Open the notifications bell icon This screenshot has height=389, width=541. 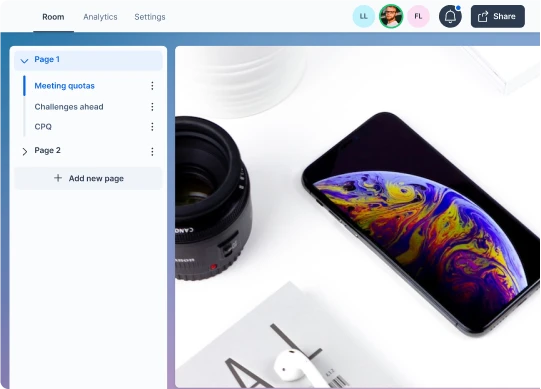(x=450, y=16)
